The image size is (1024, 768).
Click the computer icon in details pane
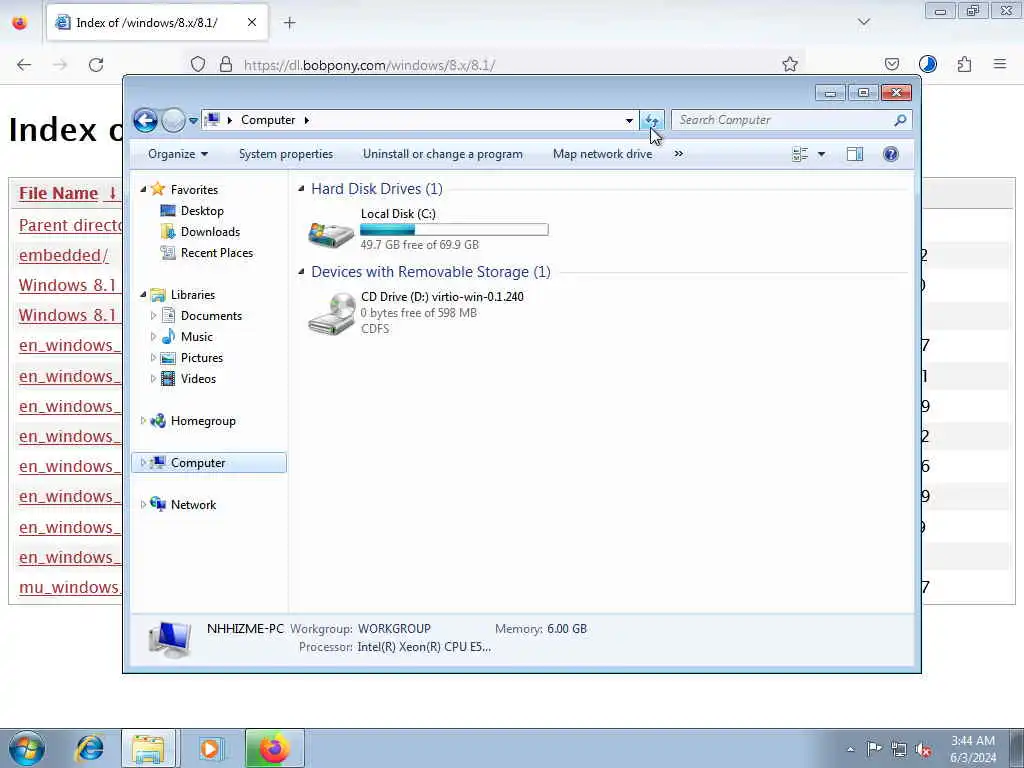pyautogui.click(x=170, y=639)
